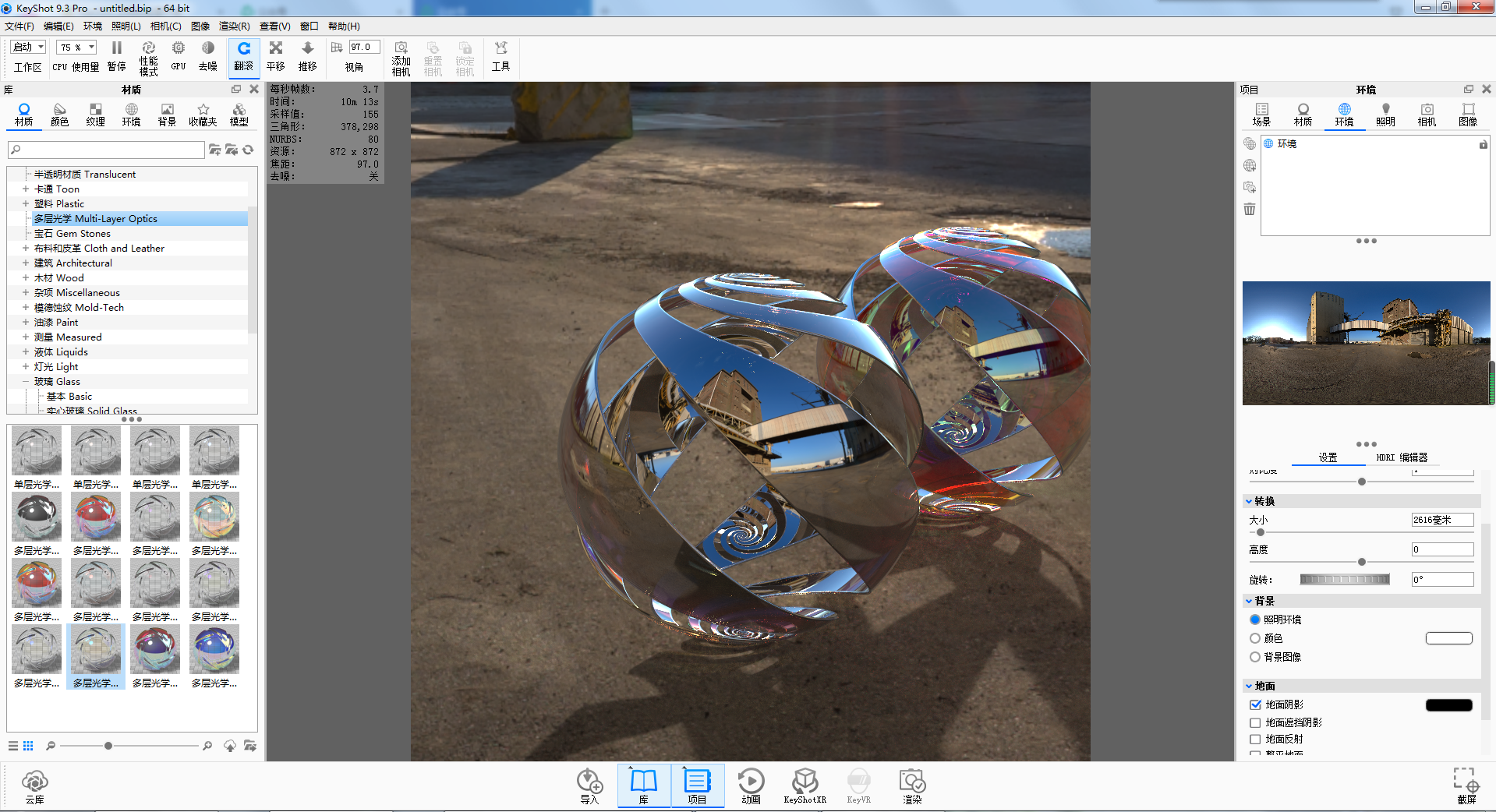This screenshot has height=812, width=1496.
Task: Collapse the 背景 section
Action: pos(1249,601)
